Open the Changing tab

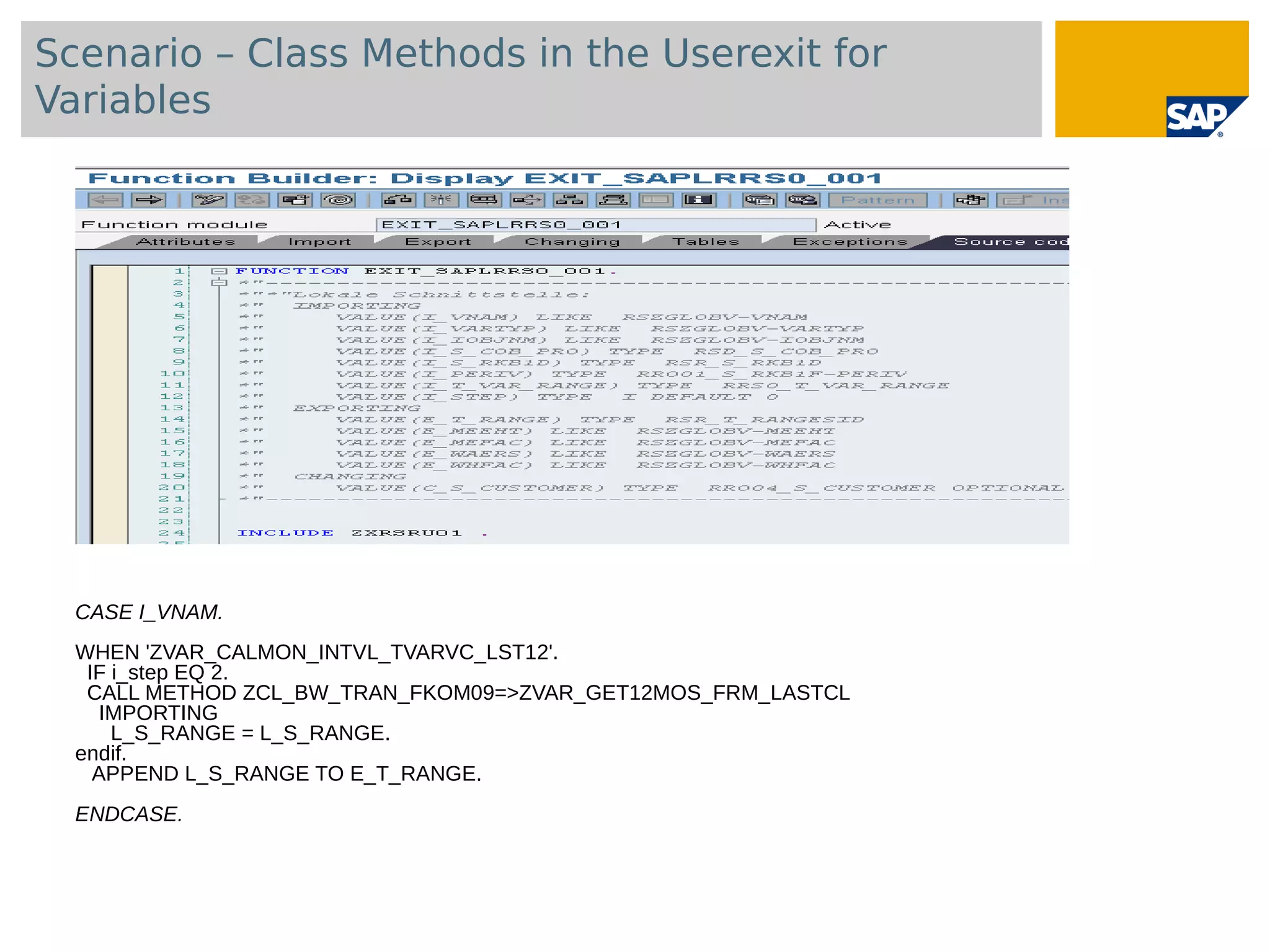[572, 242]
